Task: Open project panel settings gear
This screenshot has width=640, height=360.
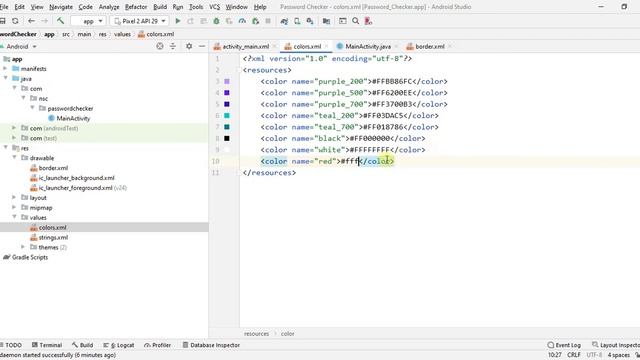Action: (189, 47)
